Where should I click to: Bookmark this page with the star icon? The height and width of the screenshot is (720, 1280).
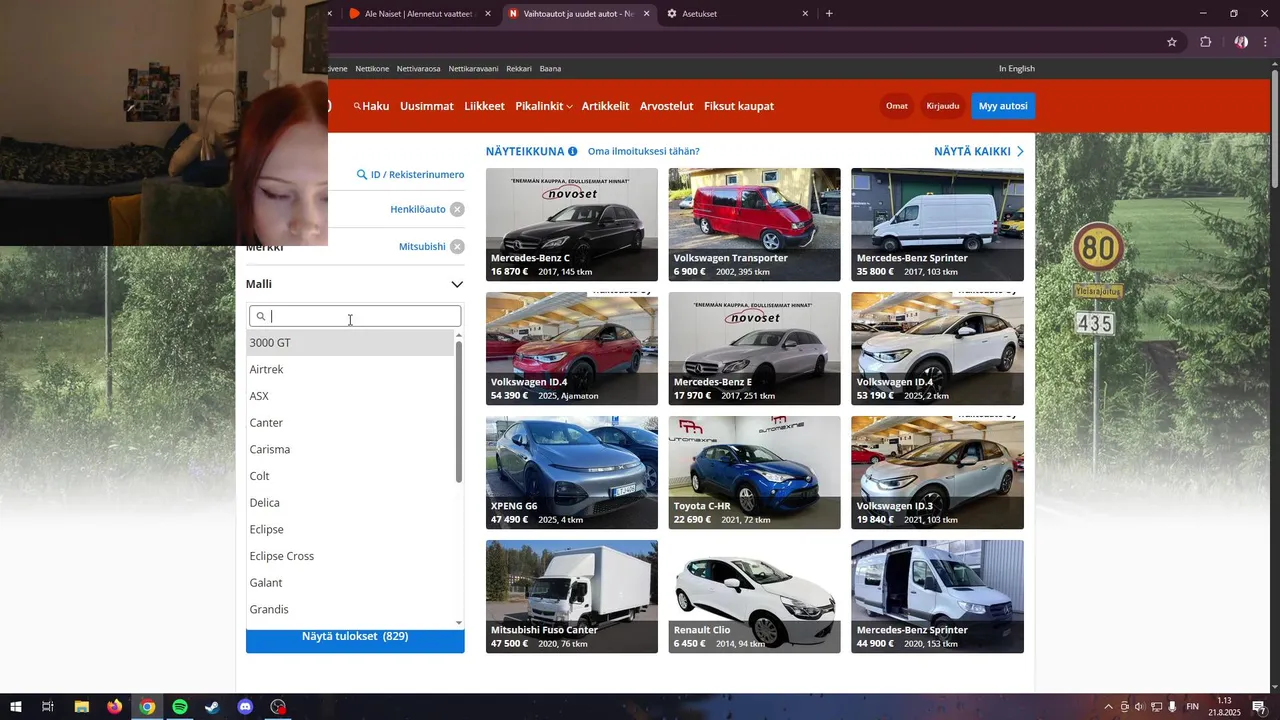[x=1172, y=42]
